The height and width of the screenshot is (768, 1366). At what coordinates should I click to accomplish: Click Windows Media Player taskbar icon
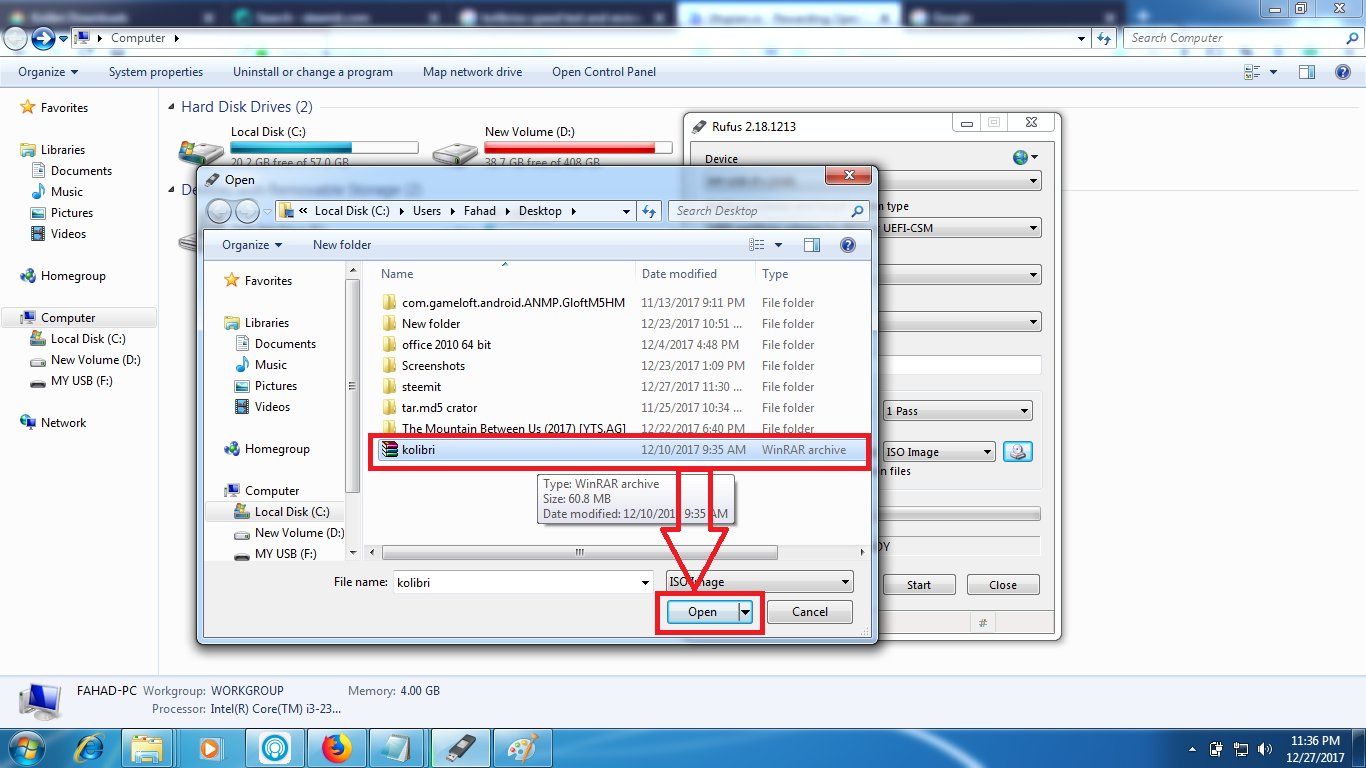pyautogui.click(x=210, y=747)
